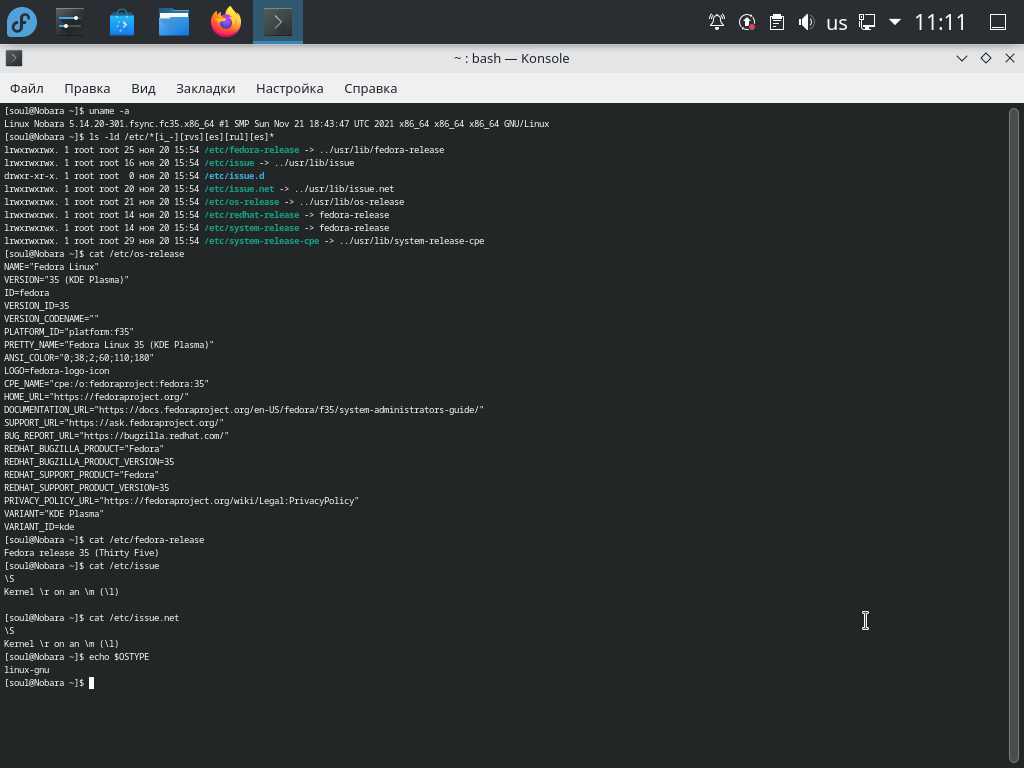The image size is (1024, 768).
Task: Launch the Discover software store
Action: pyautogui.click(x=121, y=22)
